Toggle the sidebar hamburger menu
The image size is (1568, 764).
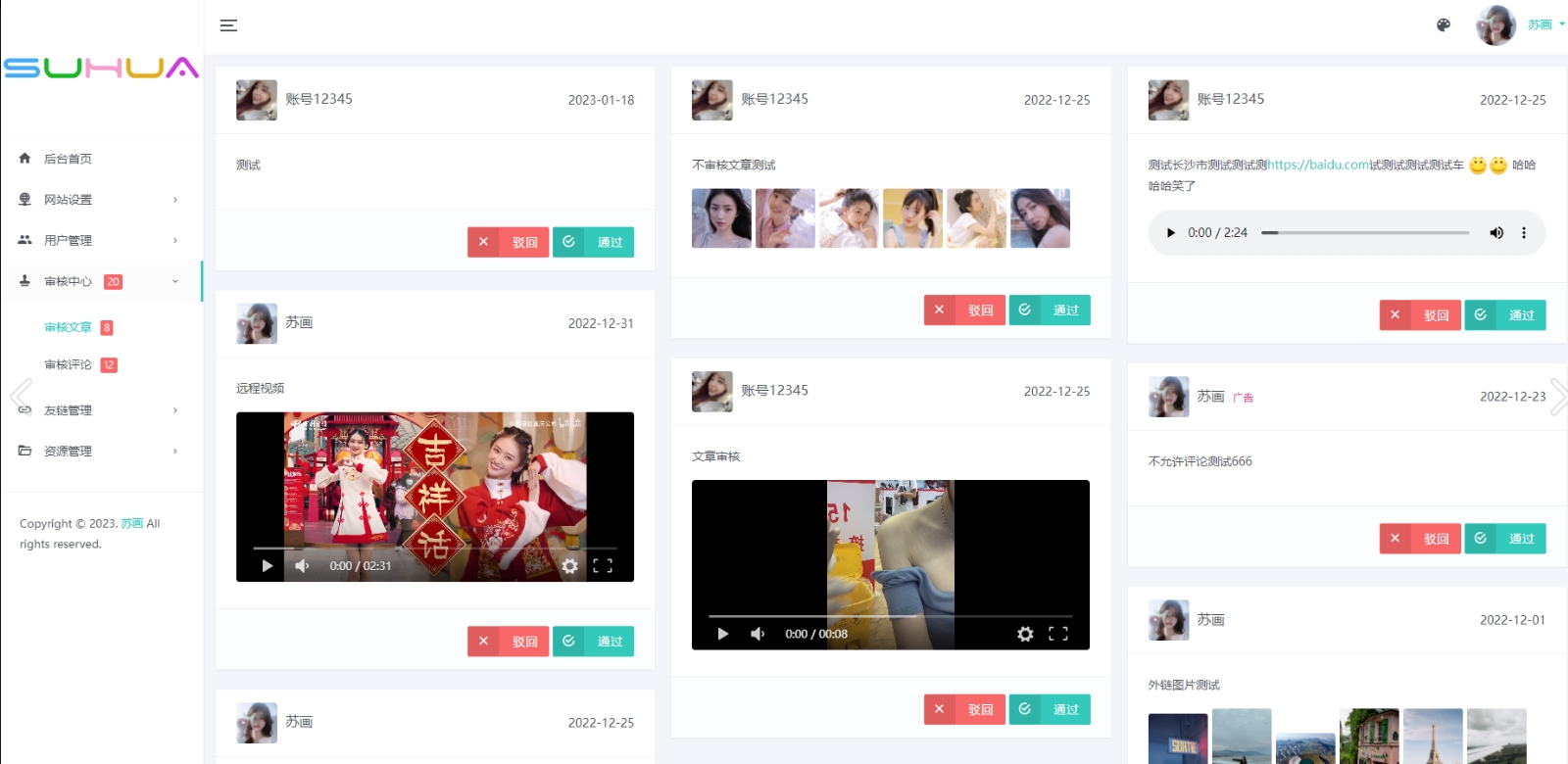pyautogui.click(x=228, y=25)
